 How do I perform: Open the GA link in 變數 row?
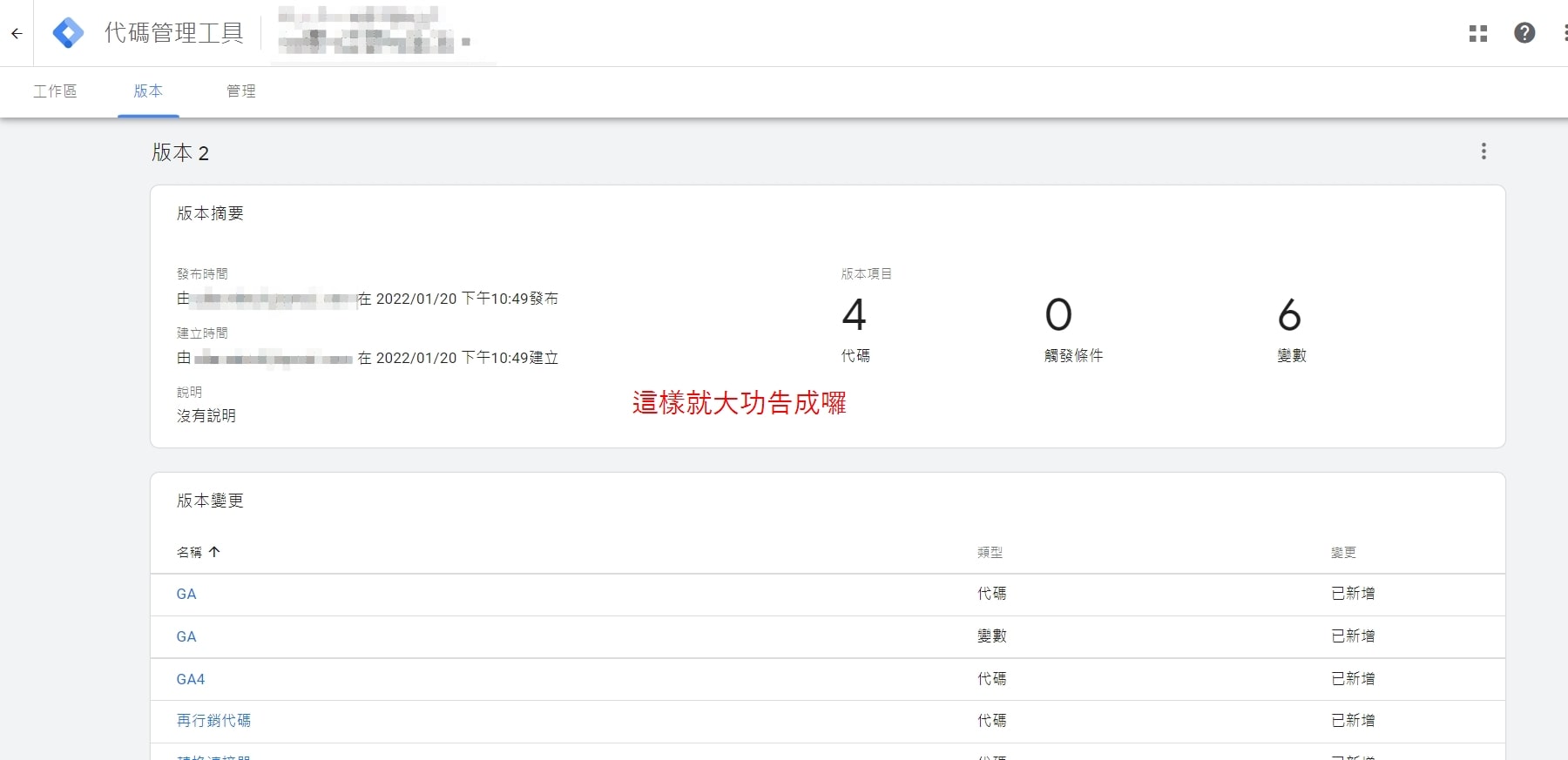(186, 636)
